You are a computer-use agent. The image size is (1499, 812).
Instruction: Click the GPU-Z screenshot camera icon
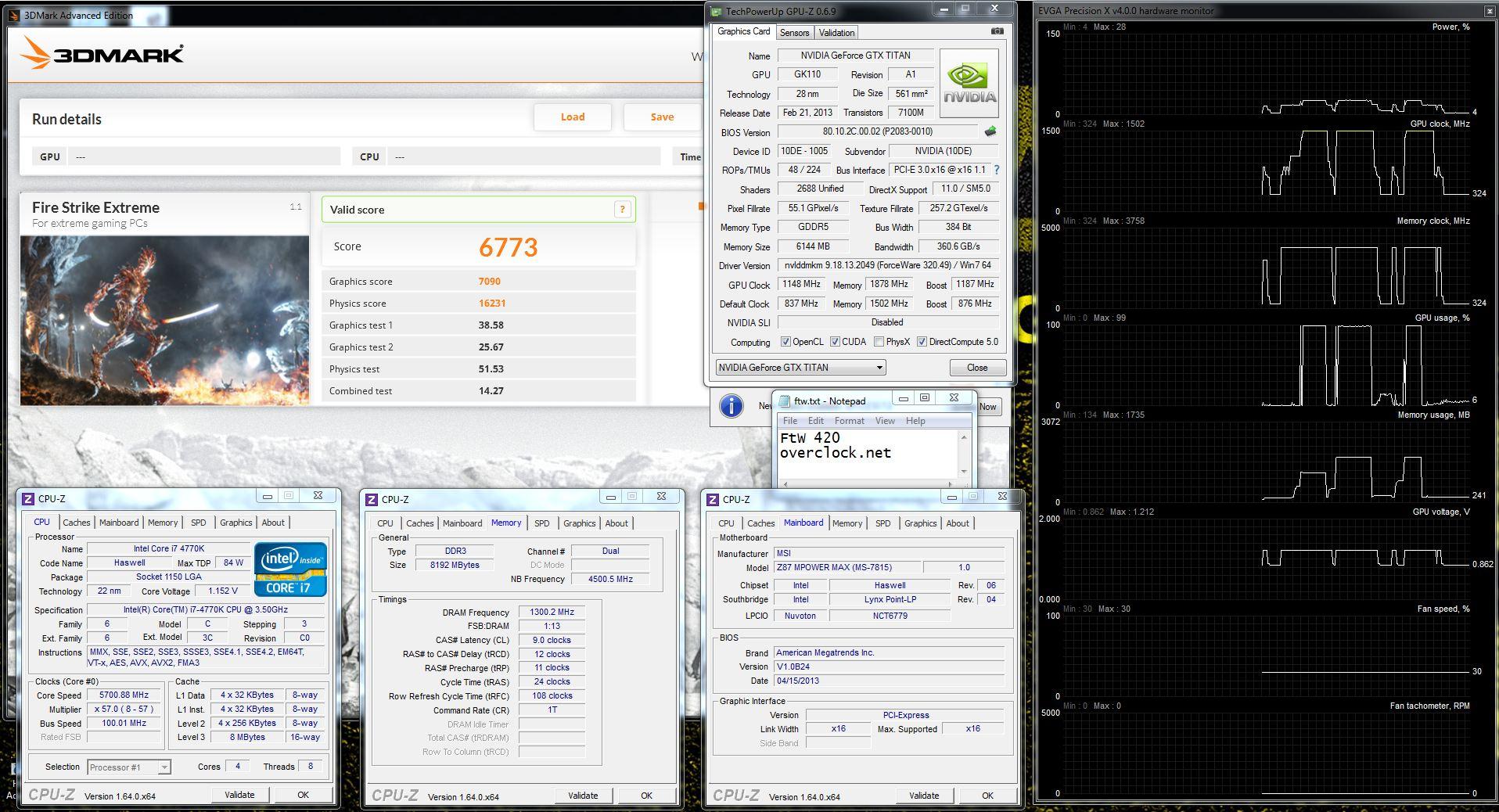[x=997, y=31]
